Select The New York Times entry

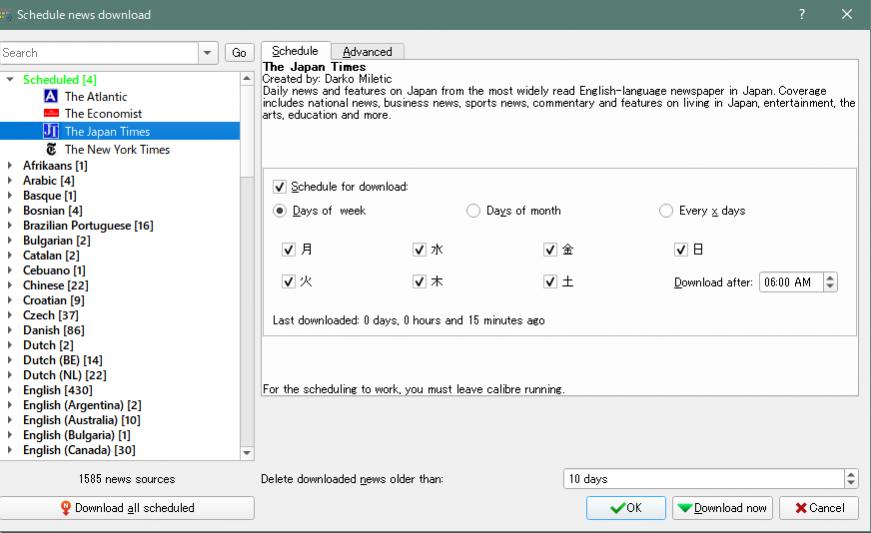point(117,149)
